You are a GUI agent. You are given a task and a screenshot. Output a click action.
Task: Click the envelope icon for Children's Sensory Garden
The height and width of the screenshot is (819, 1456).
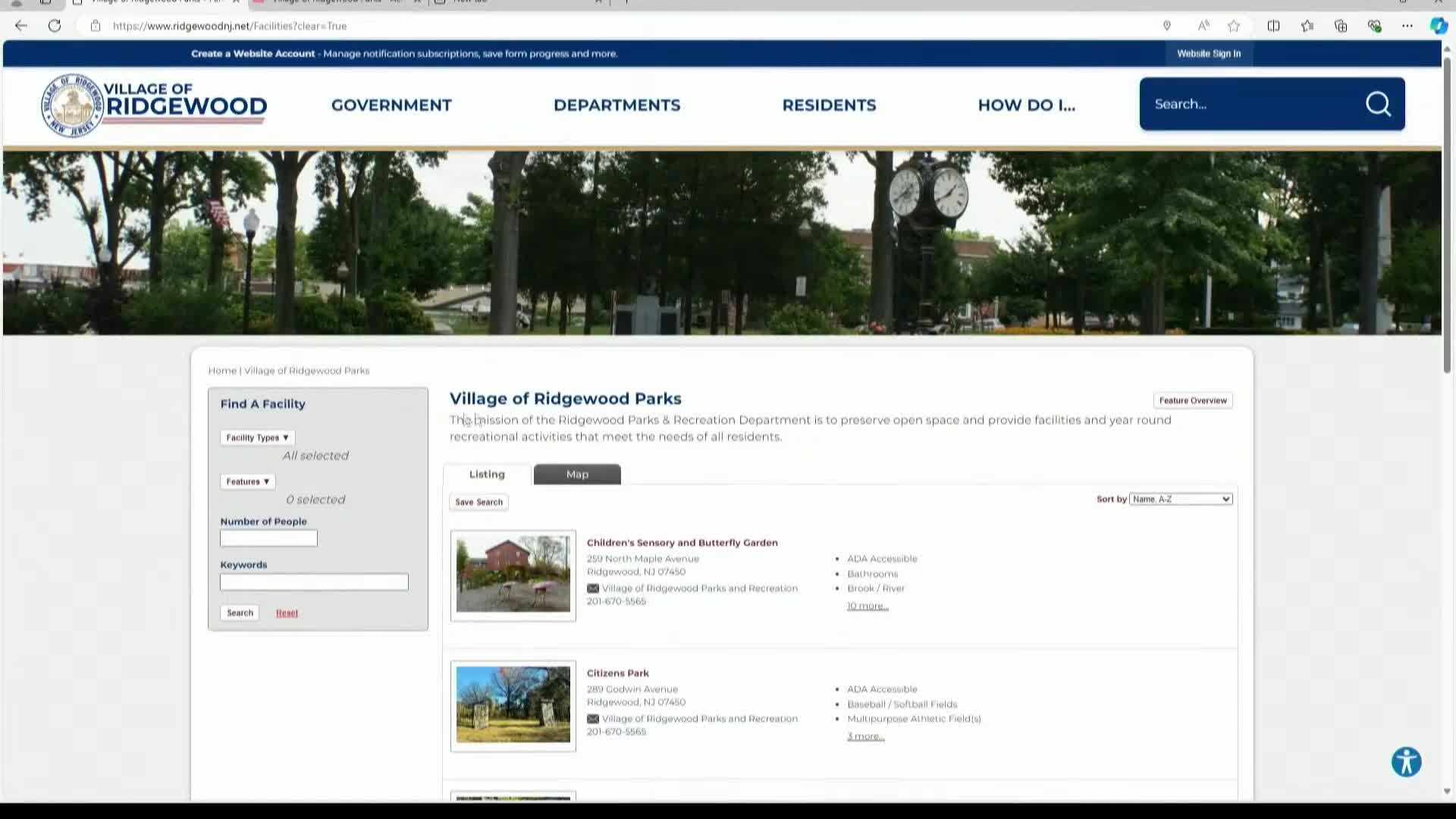click(x=593, y=588)
